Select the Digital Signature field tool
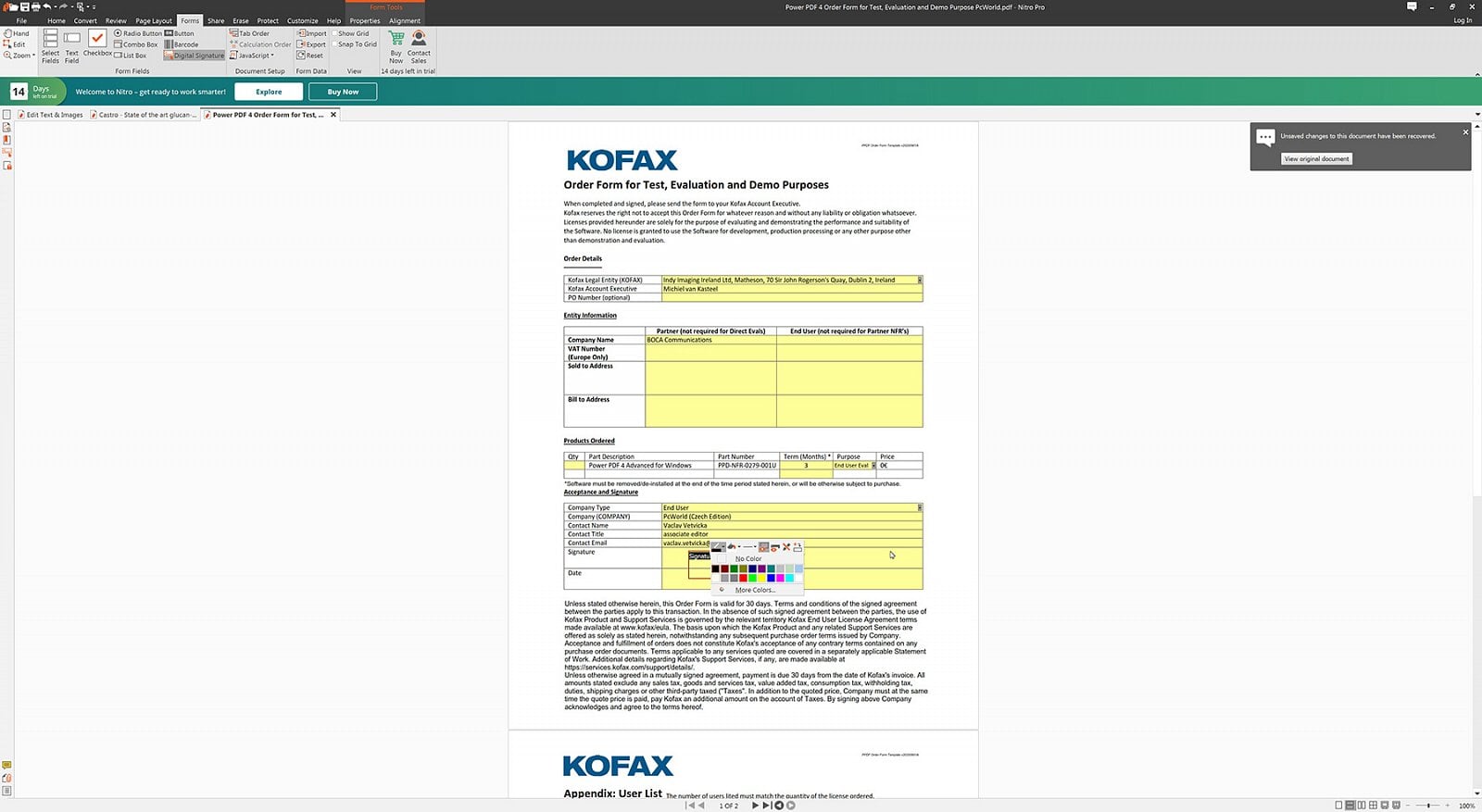1482x812 pixels. pyautogui.click(x=195, y=56)
